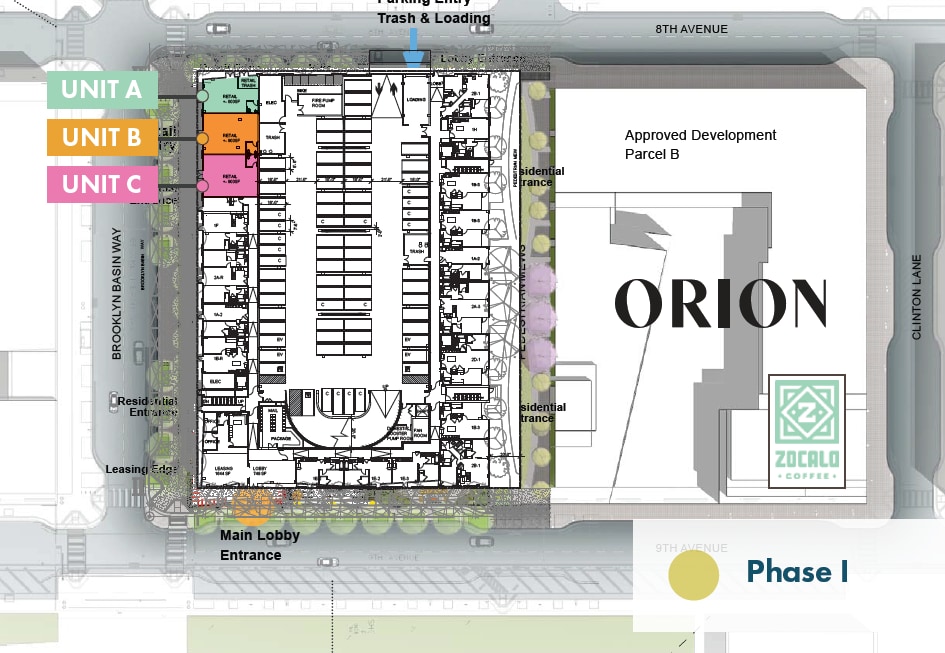
Task: Click the orange circle marker for Unit B
Action: tap(202, 139)
